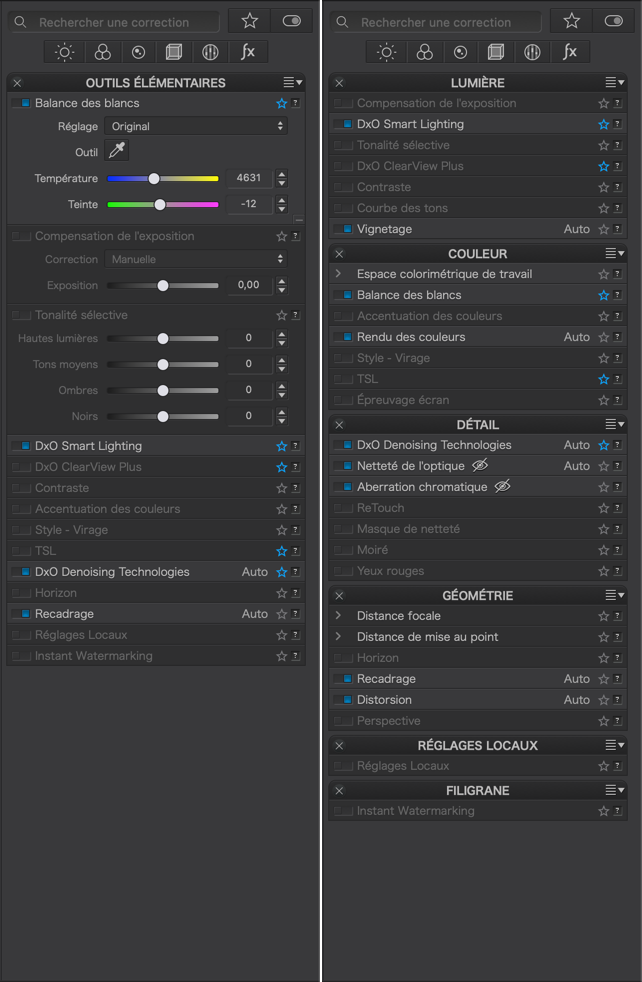Select the Geometry palette icon in left panel
The height and width of the screenshot is (982, 642).
[x=174, y=52]
